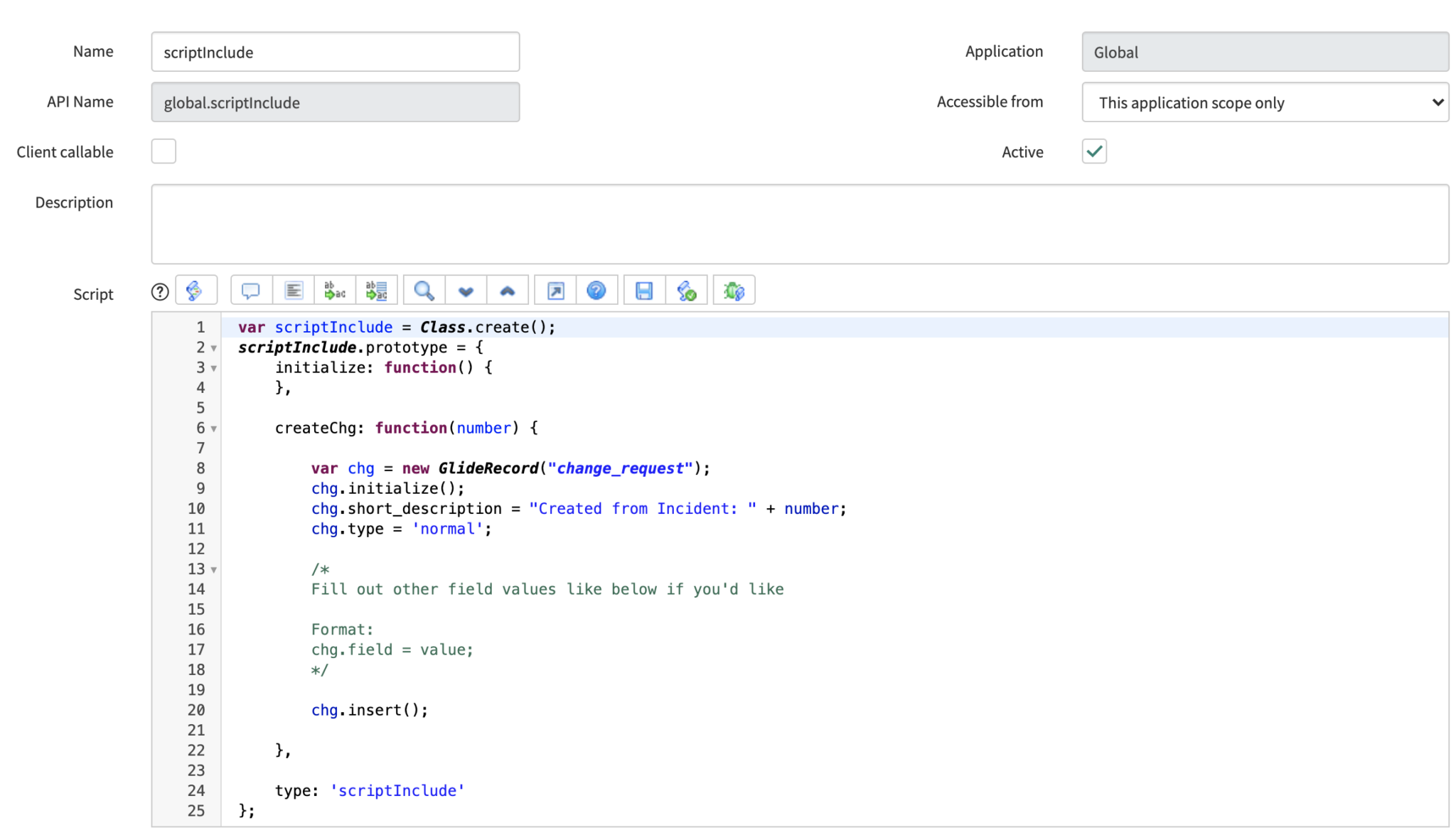The image size is (1456, 835).
Task: Toggle the syntax editor off
Action: tap(196, 290)
